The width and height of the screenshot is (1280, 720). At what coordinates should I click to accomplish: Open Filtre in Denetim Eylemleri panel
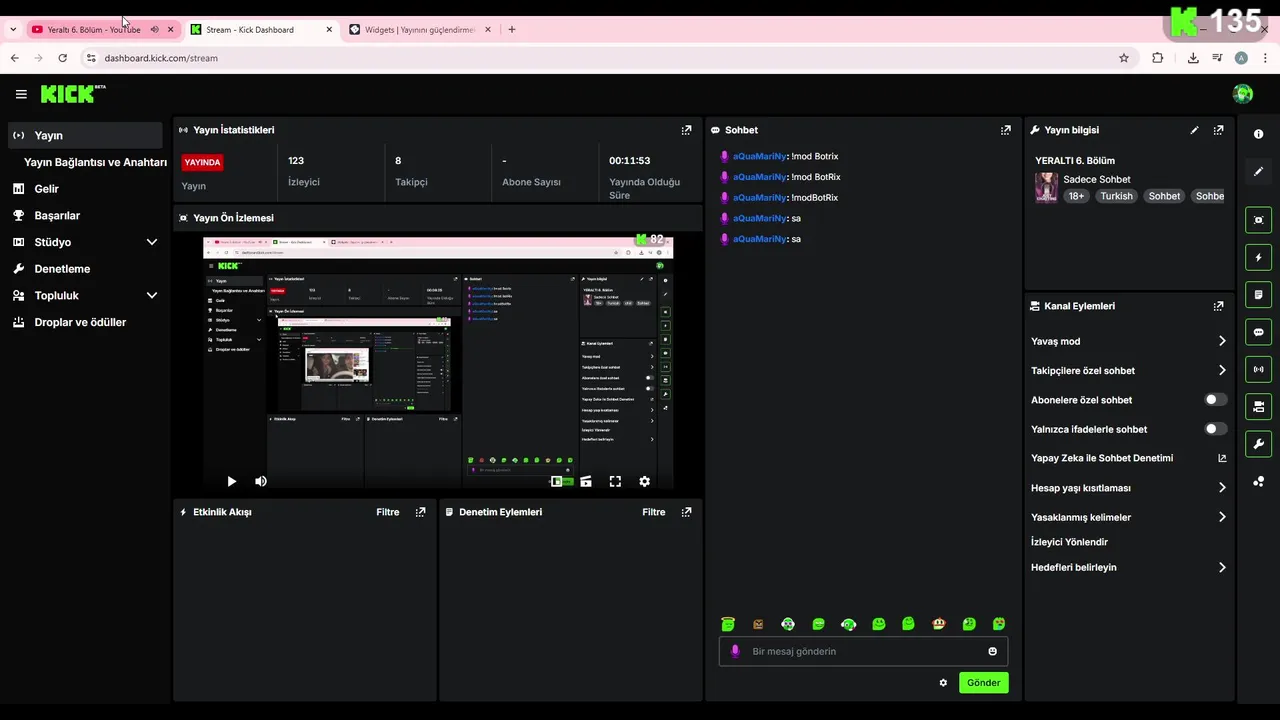point(653,512)
